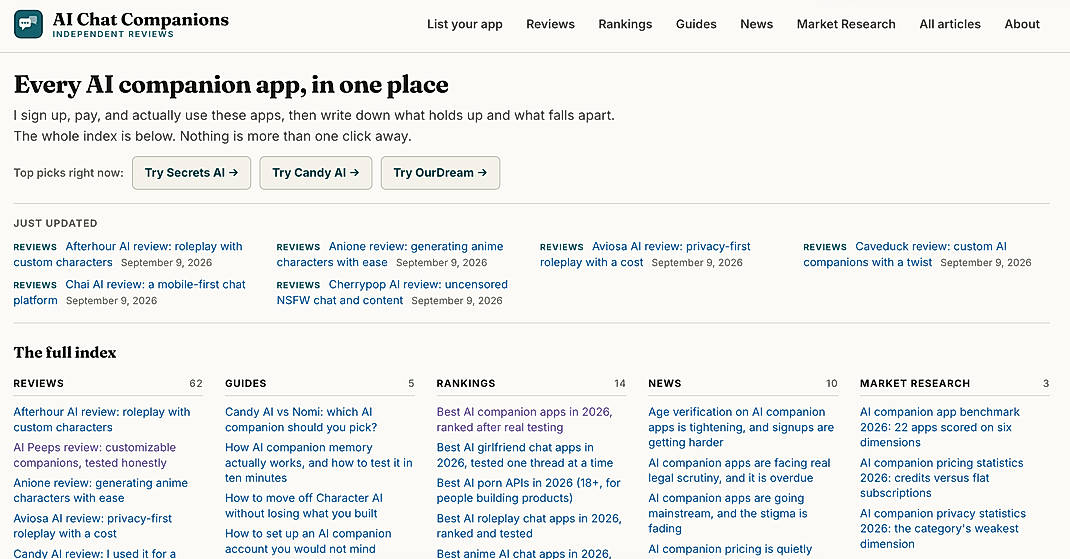1070x559 pixels.
Task: Open AI companion apps are going mainstream news
Action: (727, 513)
